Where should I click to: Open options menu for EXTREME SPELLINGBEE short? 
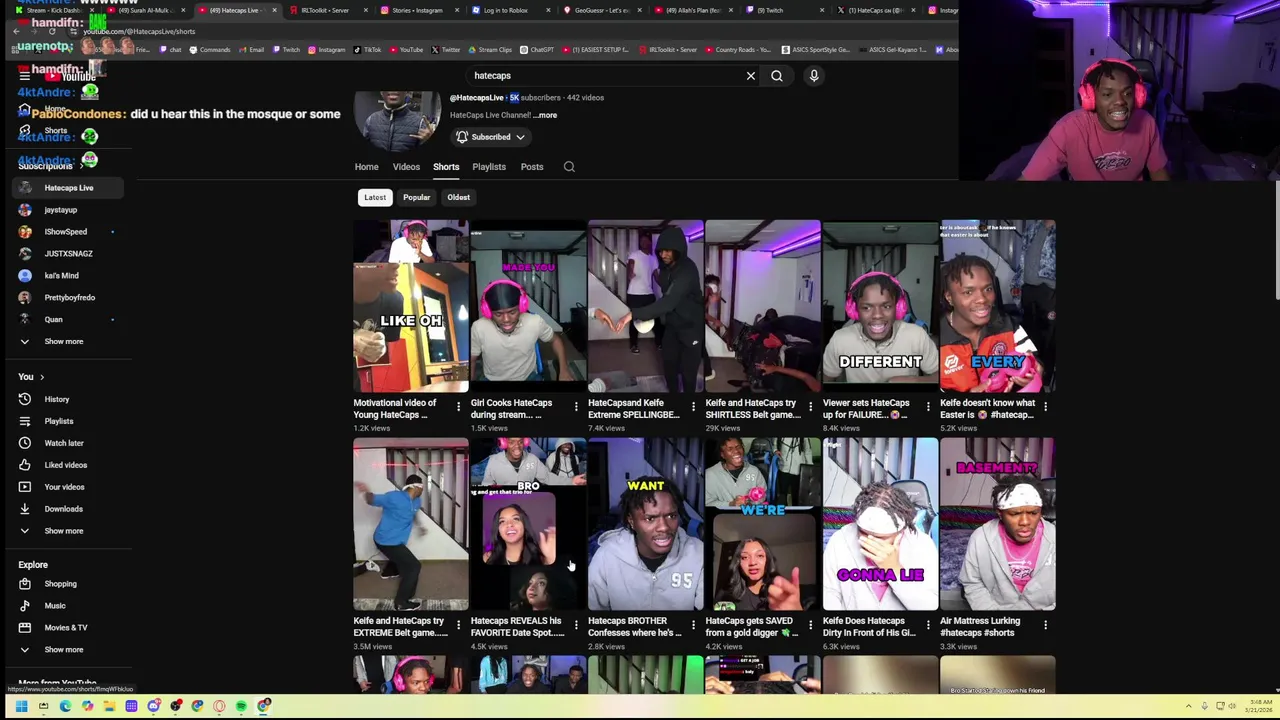click(x=693, y=407)
